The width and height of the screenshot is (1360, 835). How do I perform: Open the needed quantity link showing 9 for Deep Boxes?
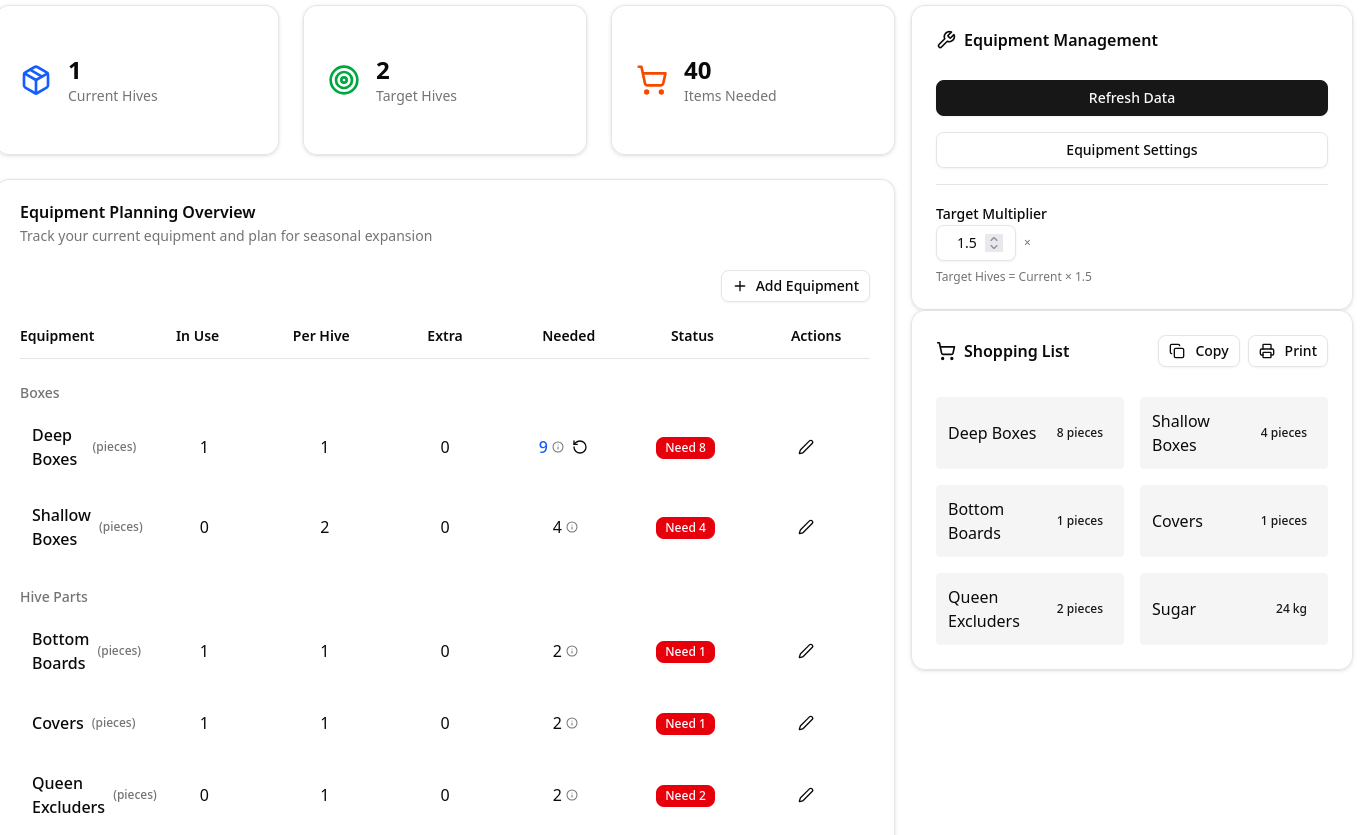[x=543, y=447]
